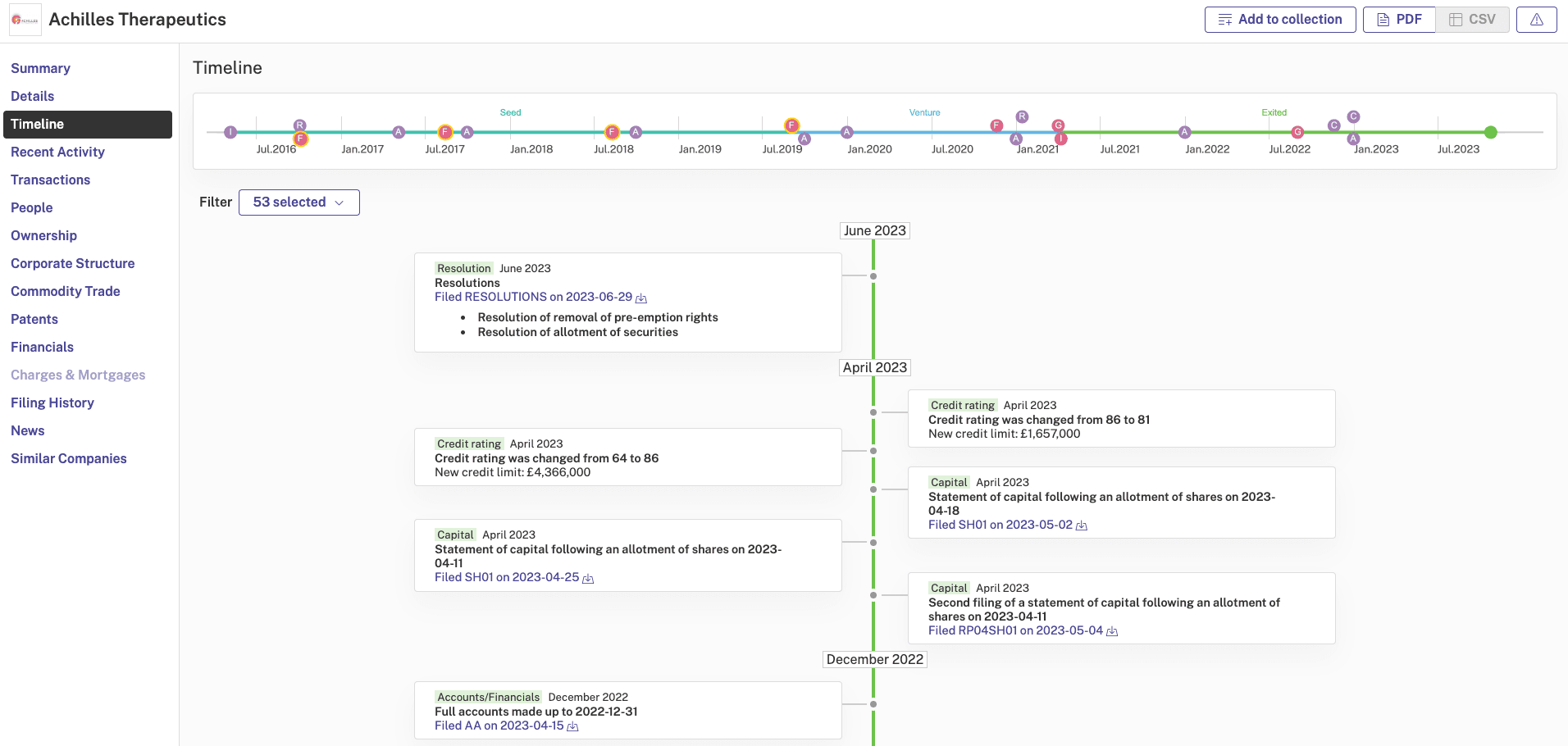Select Timeline in the sidebar
Image resolution: width=1568 pixels, height=746 pixels.
(x=88, y=124)
